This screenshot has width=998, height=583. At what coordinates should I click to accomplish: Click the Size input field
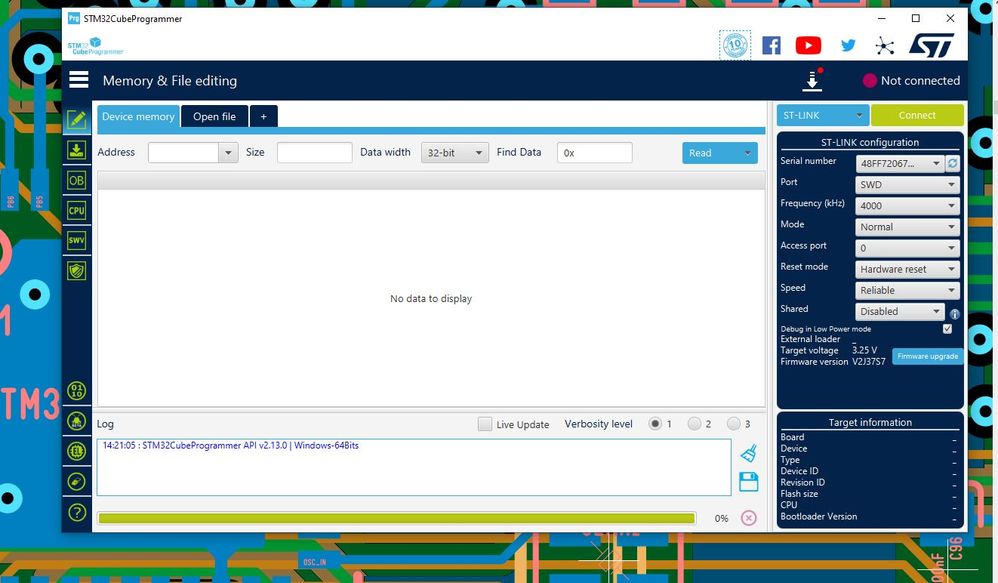pyautogui.click(x=314, y=153)
